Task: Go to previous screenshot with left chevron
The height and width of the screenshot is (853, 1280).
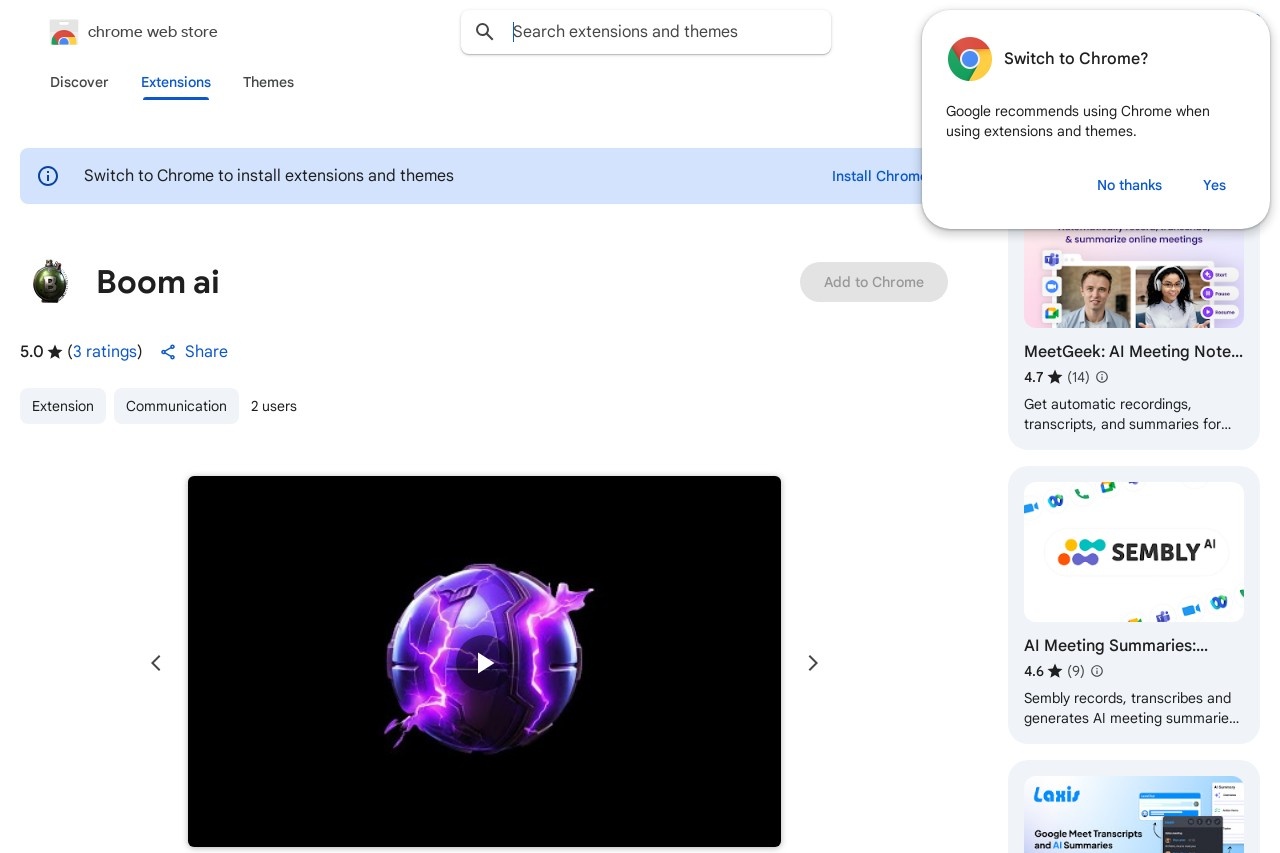Action: [156, 663]
